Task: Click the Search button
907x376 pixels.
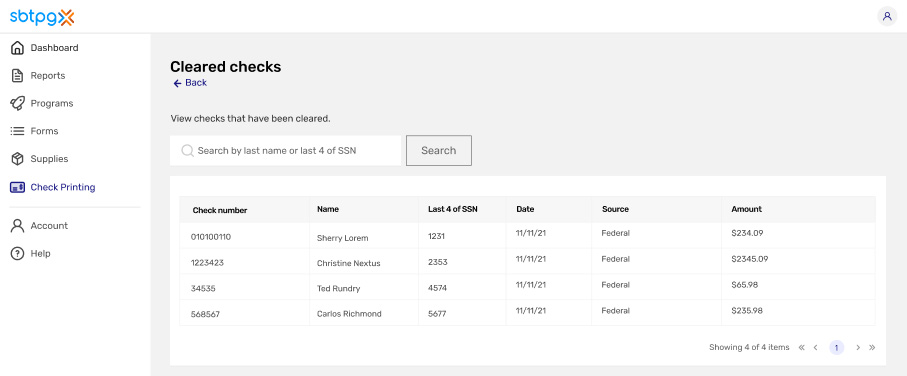Action: coord(438,150)
